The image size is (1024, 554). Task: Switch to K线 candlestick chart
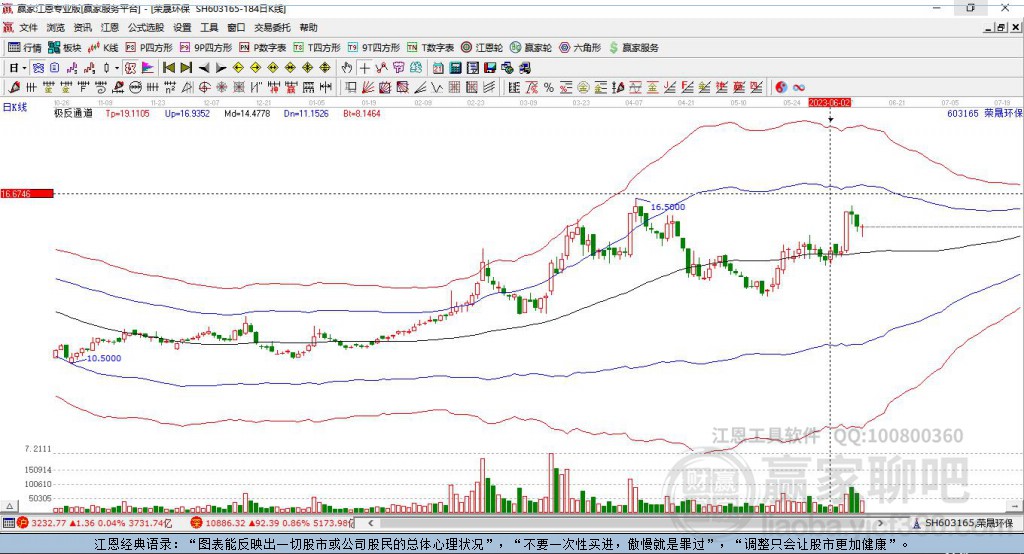click(103, 48)
